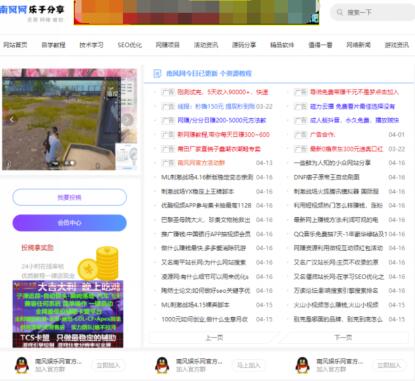Go to next page 下一页
The image size is (415, 381).
[343, 338]
